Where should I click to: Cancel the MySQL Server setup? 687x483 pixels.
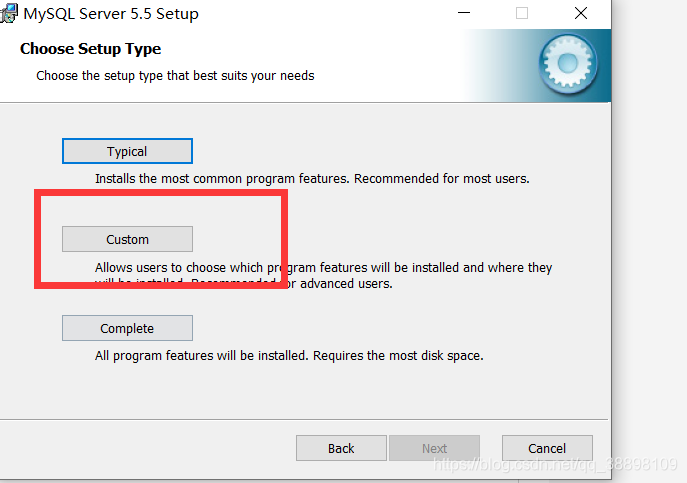(547, 448)
